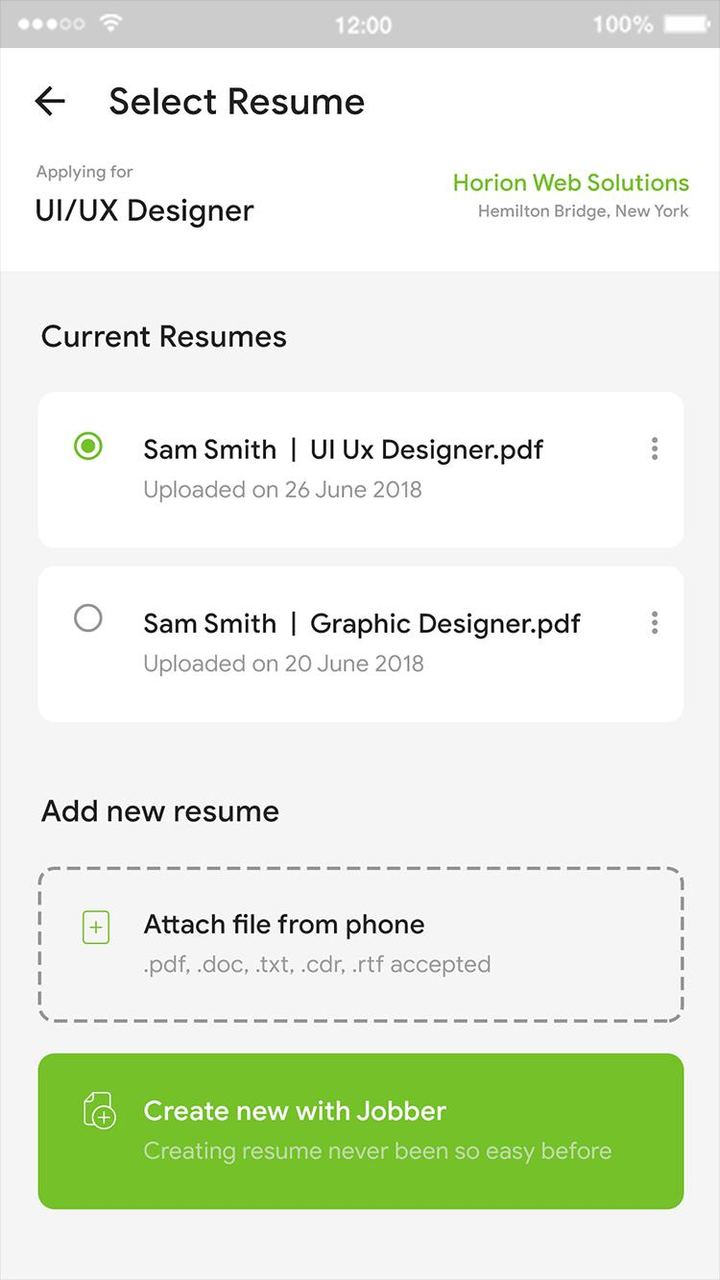Open Horion Web Solutions company link
Viewport: 720px width, 1280px height.
(570, 183)
